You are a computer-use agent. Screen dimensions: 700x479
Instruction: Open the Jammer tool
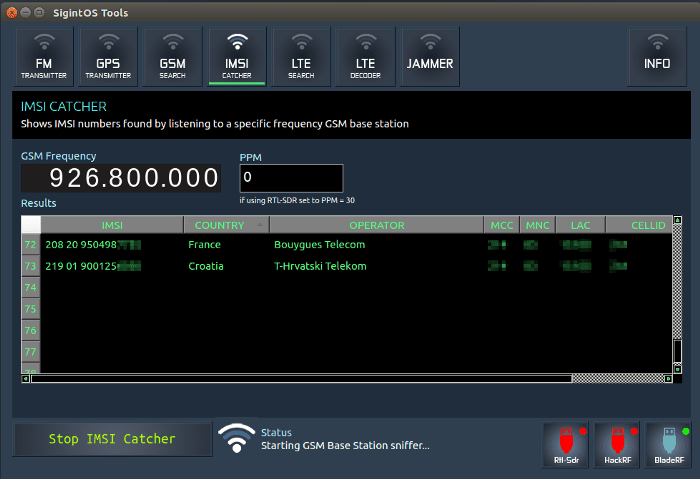click(430, 57)
